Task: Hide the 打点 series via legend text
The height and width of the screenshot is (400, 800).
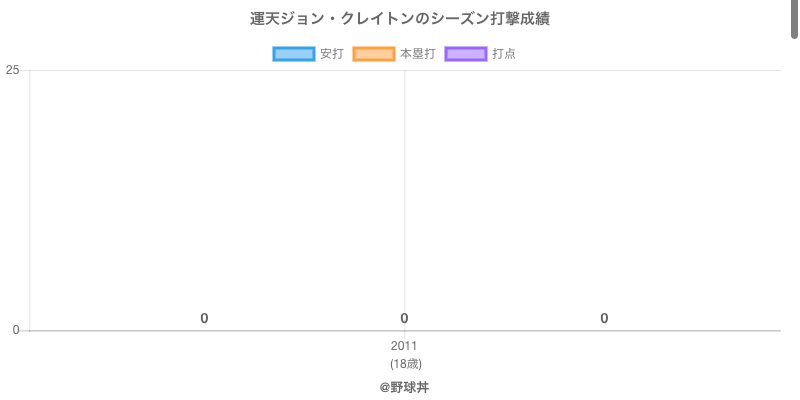Action: coord(504,54)
